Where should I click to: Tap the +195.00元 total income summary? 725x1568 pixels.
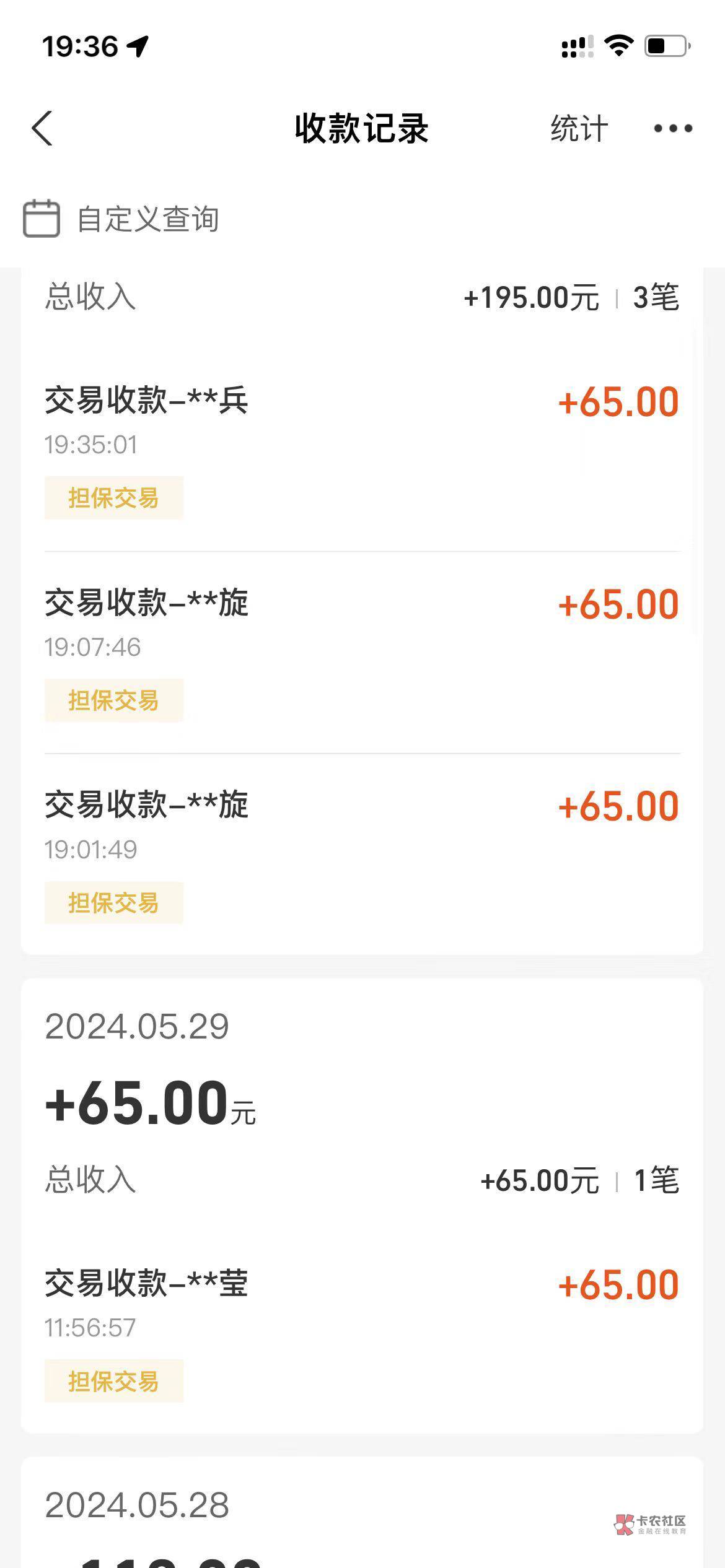tap(531, 298)
